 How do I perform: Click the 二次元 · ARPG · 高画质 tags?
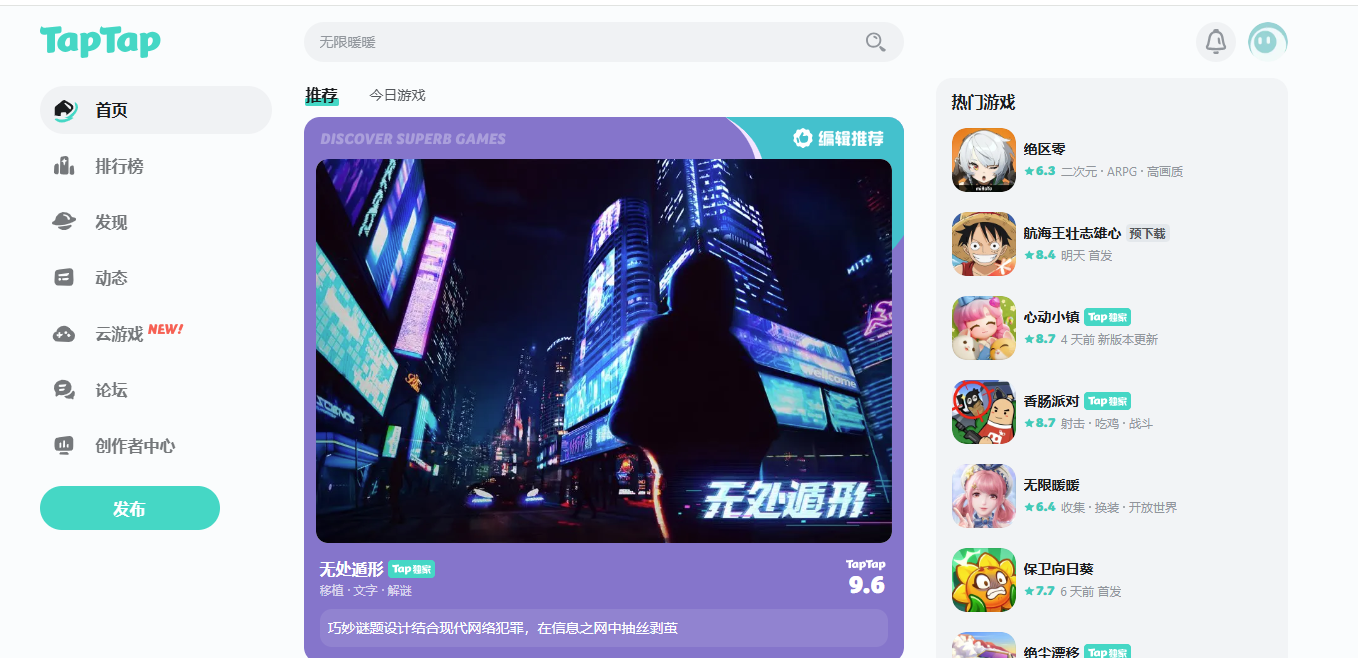[x=1122, y=171]
